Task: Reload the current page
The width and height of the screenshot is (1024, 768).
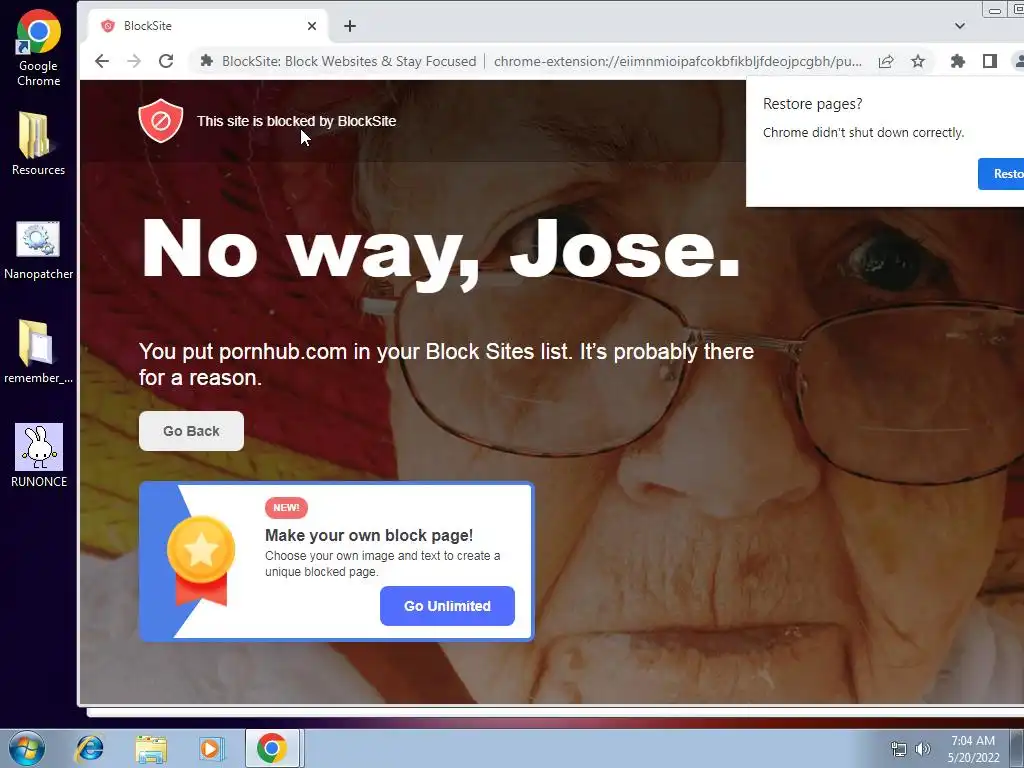Action: click(166, 61)
